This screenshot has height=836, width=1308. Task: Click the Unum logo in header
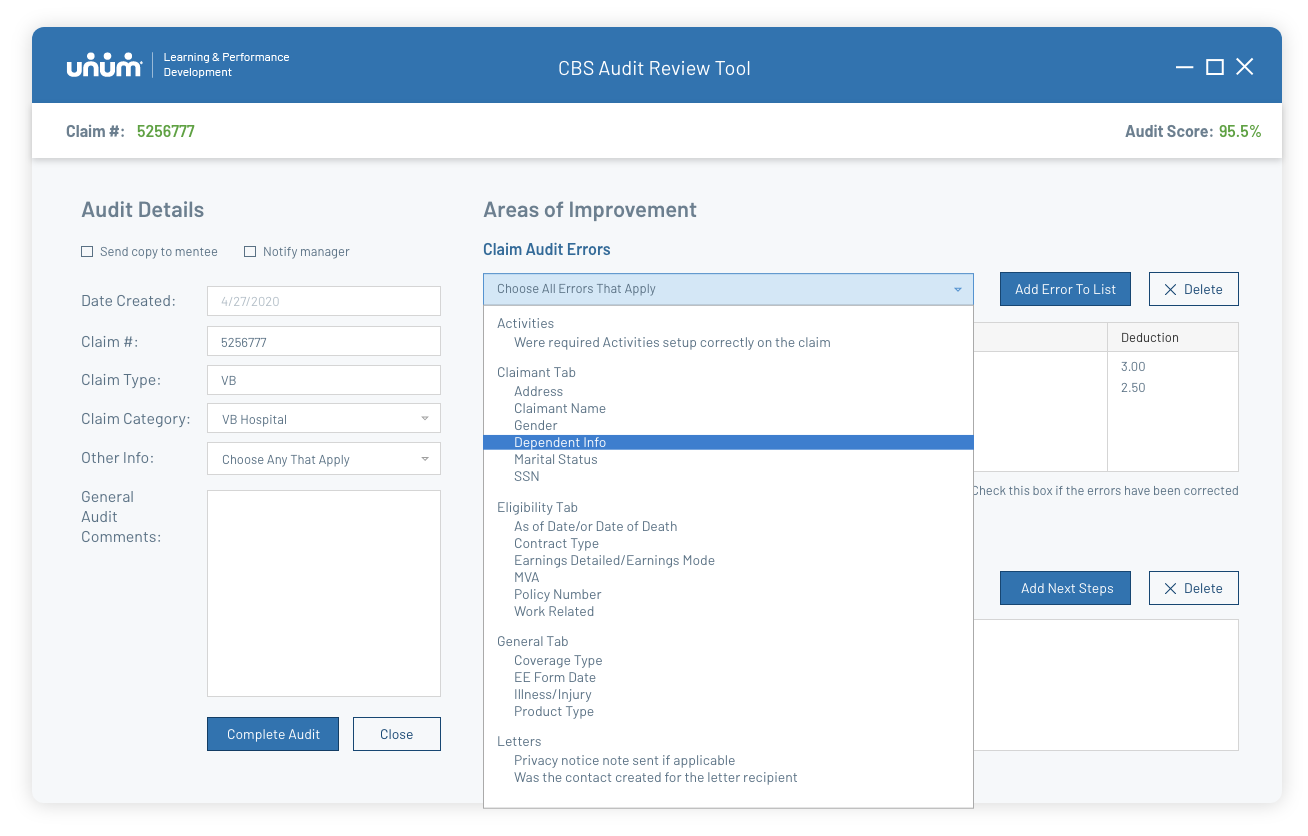tap(103, 66)
